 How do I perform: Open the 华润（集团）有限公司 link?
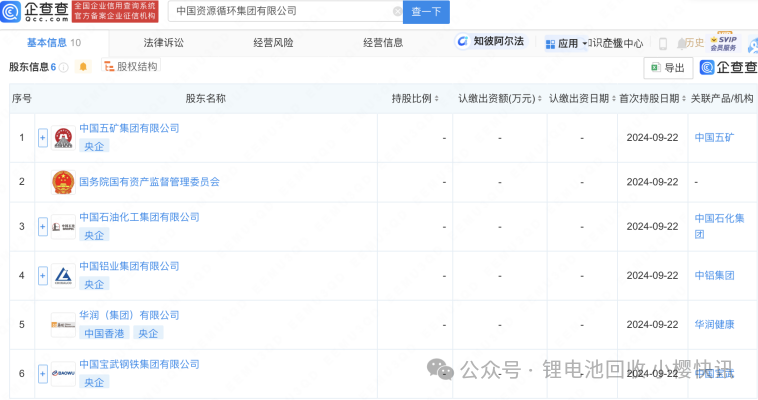pyautogui.click(x=128, y=315)
